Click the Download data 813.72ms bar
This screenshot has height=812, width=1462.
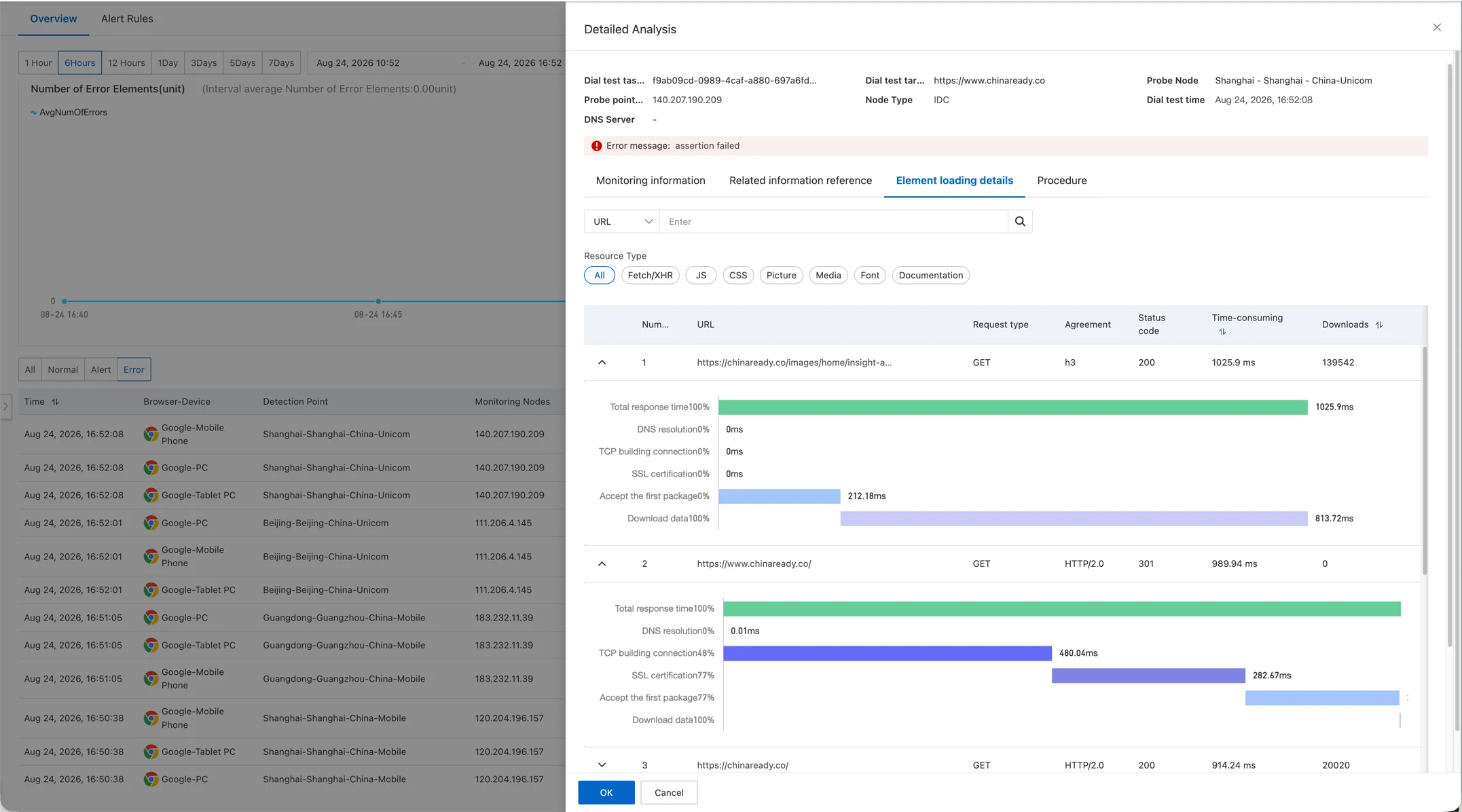(x=1074, y=519)
